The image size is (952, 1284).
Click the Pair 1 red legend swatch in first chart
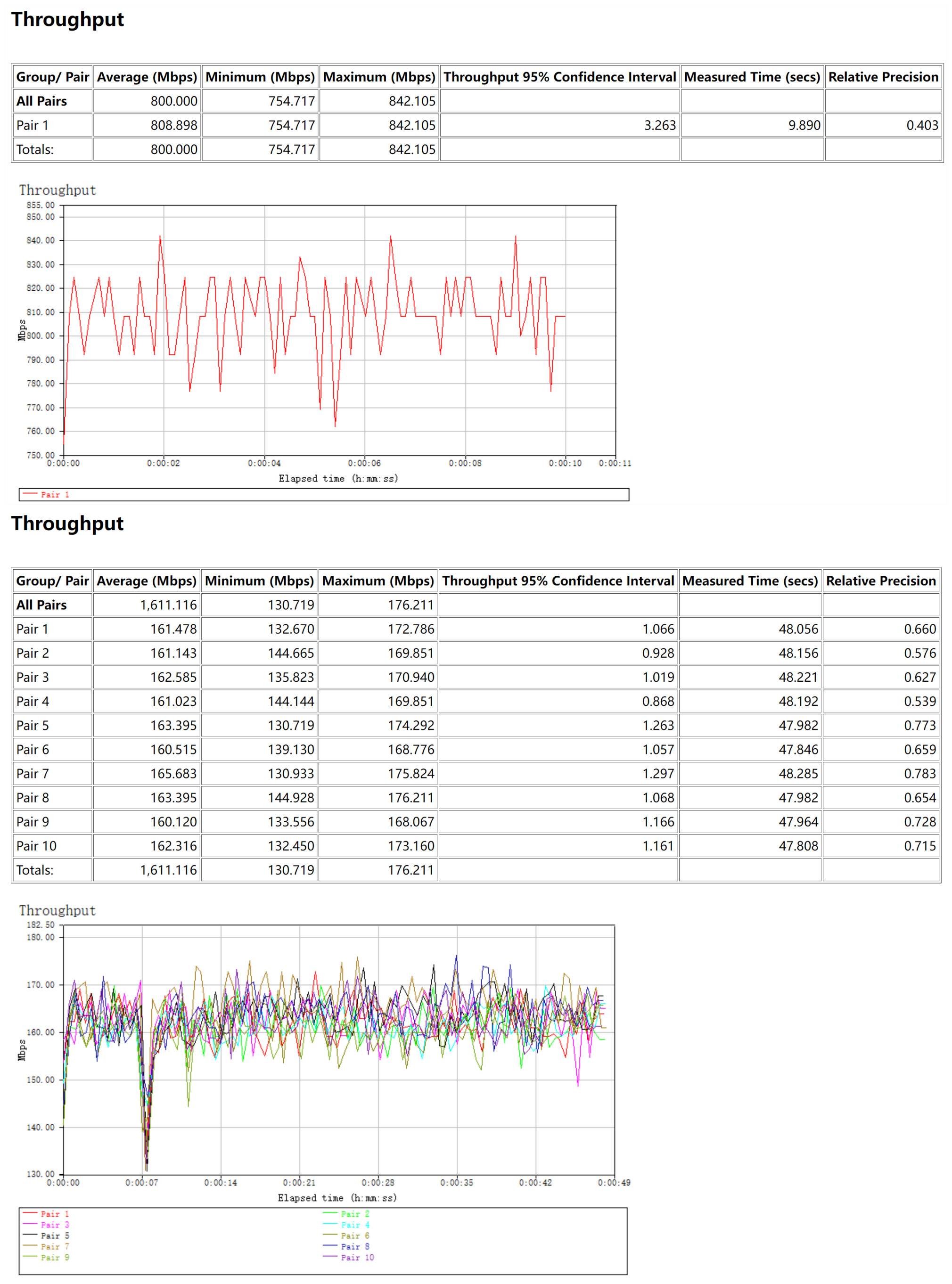tap(31, 494)
